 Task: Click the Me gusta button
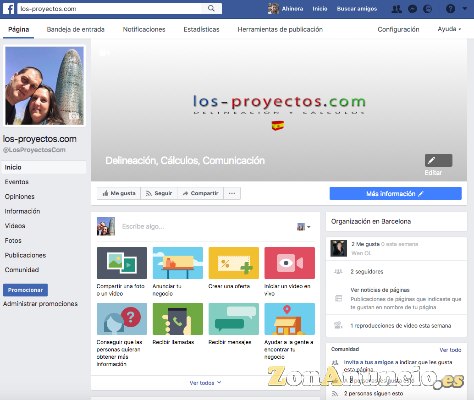coord(119,193)
